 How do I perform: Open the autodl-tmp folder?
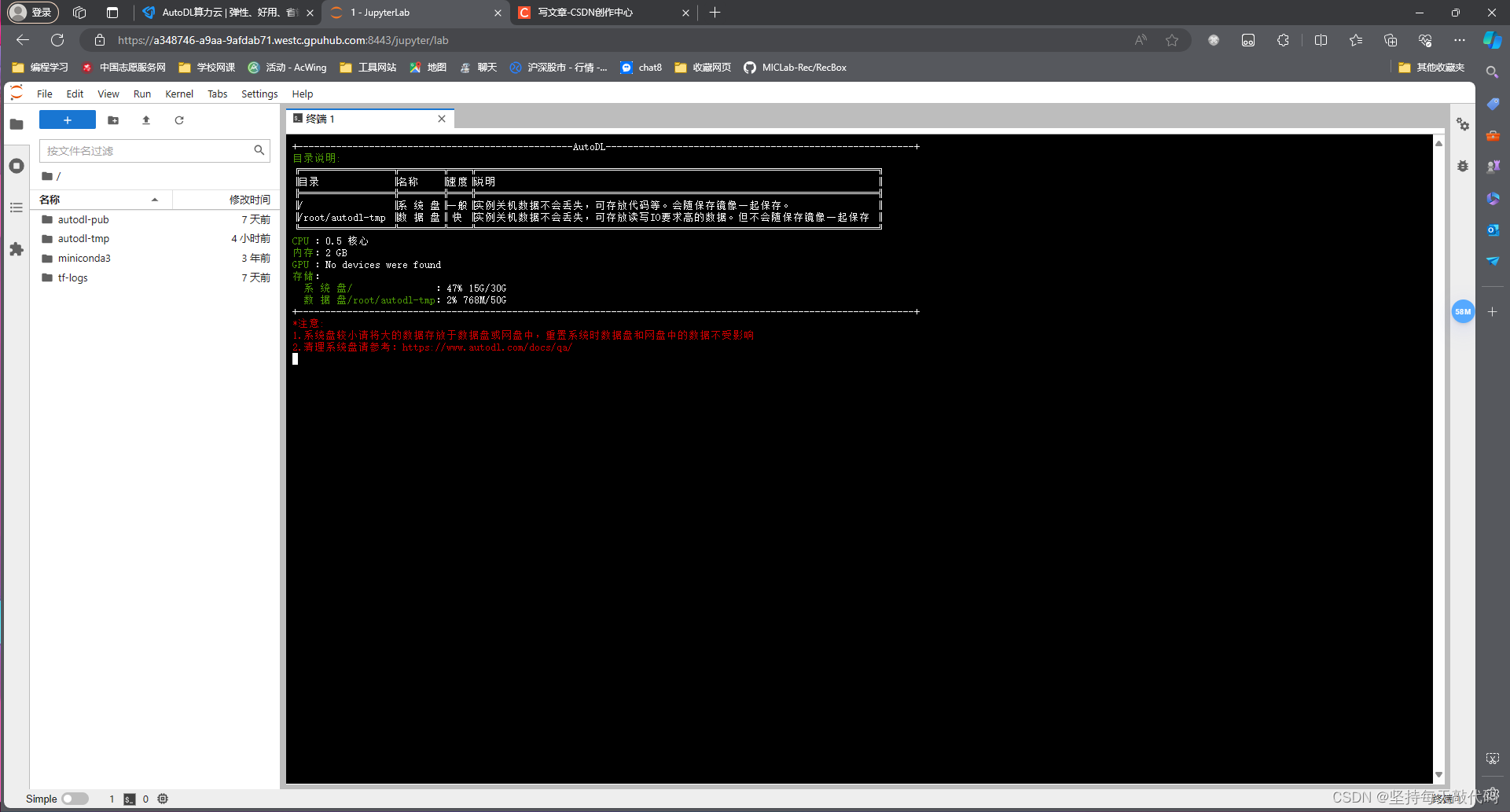tap(155, 238)
